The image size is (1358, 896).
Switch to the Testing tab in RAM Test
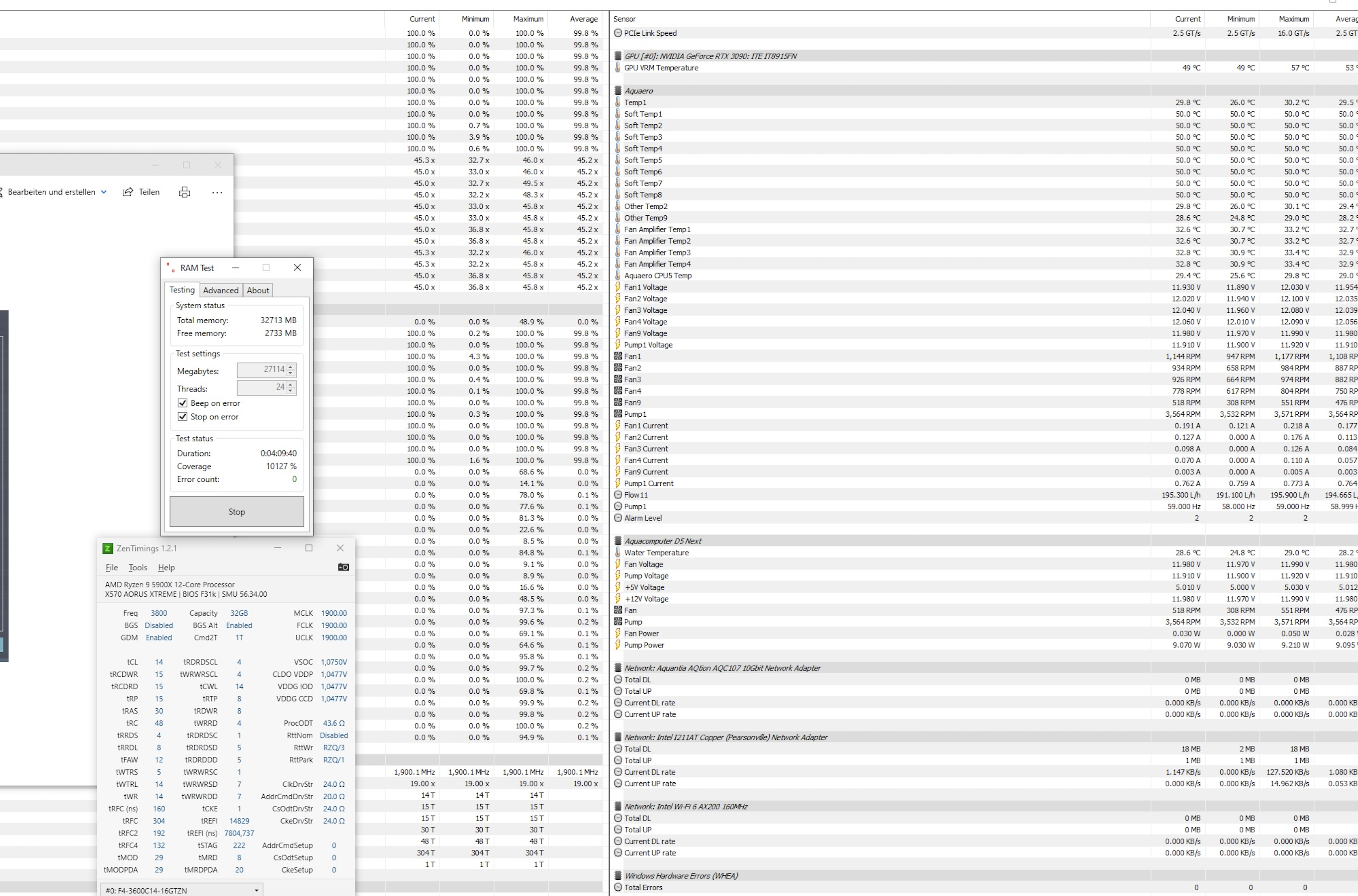(x=182, y=290)
